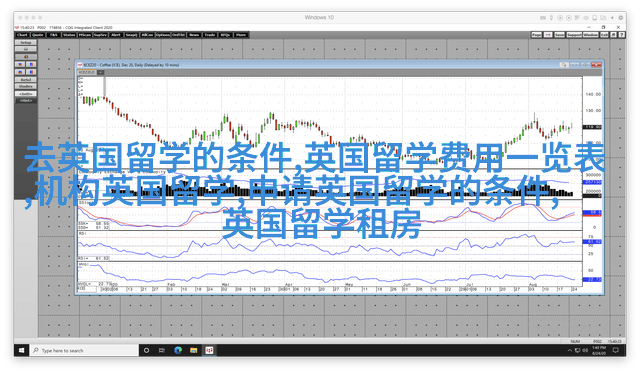
Task: Click the Page button in top-right toolbar
Action: coord(537,35)
